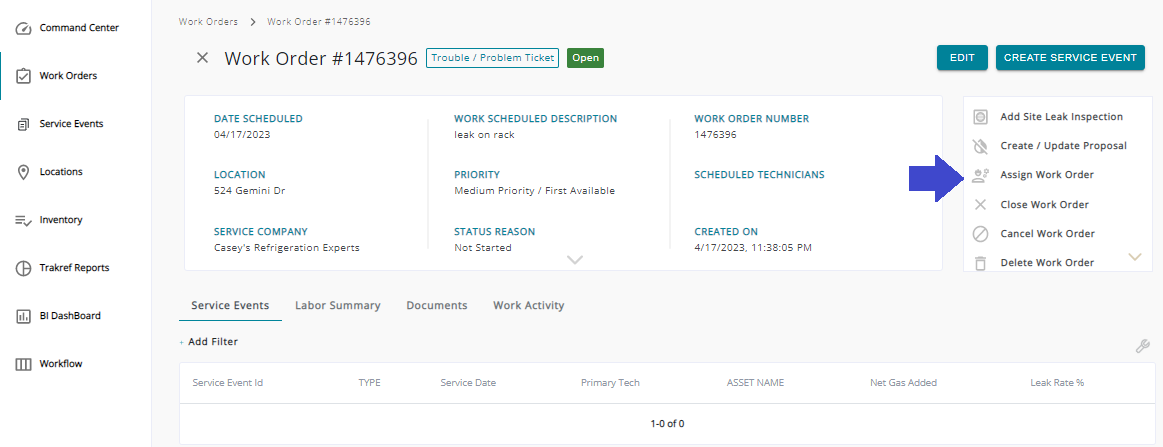Screen dimensions: 1163x447
Task: Click the Assign Work Order person icon
Action: click(x=981, y=175)
